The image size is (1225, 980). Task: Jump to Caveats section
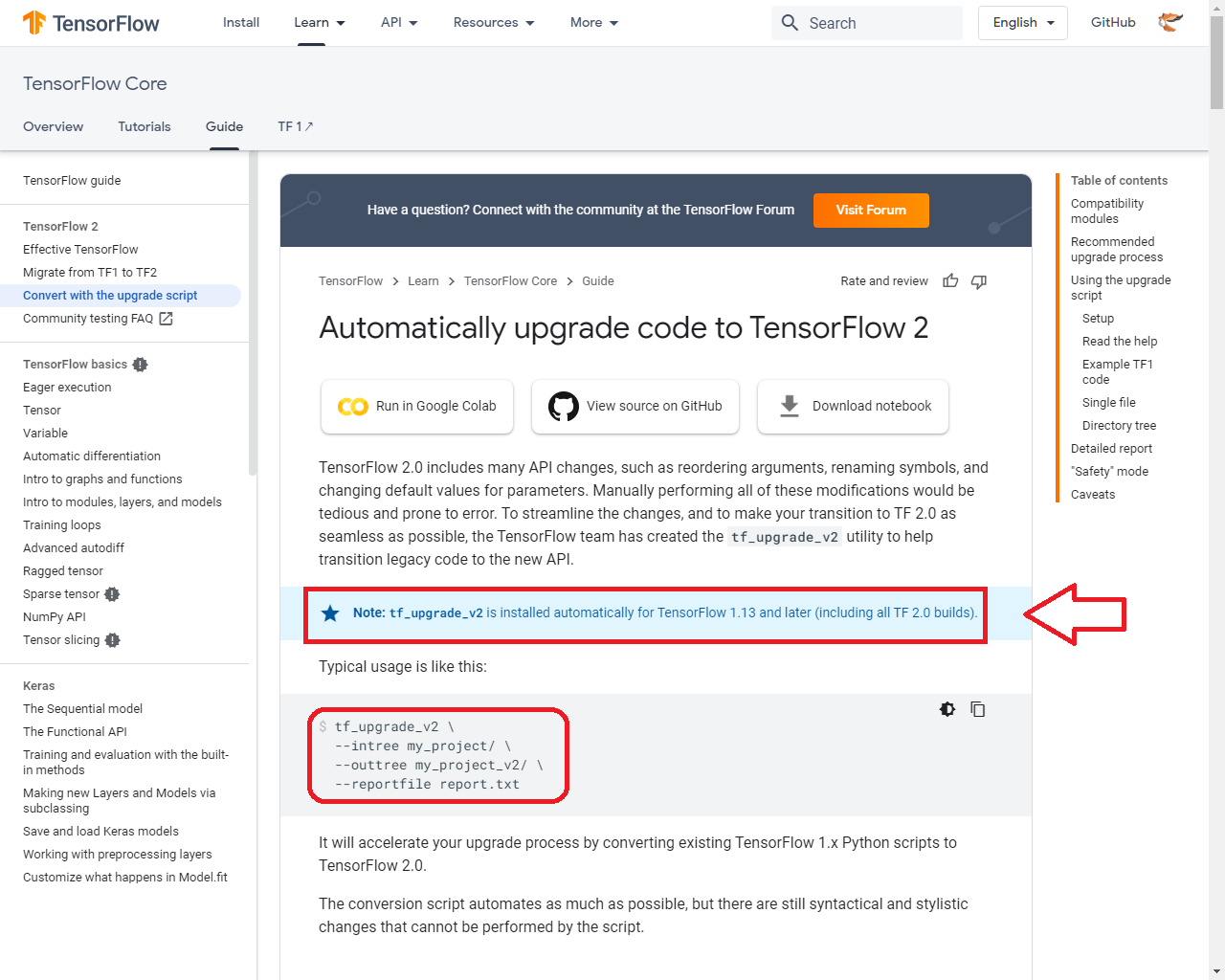pyautogui.click(x=1093, y=495)
